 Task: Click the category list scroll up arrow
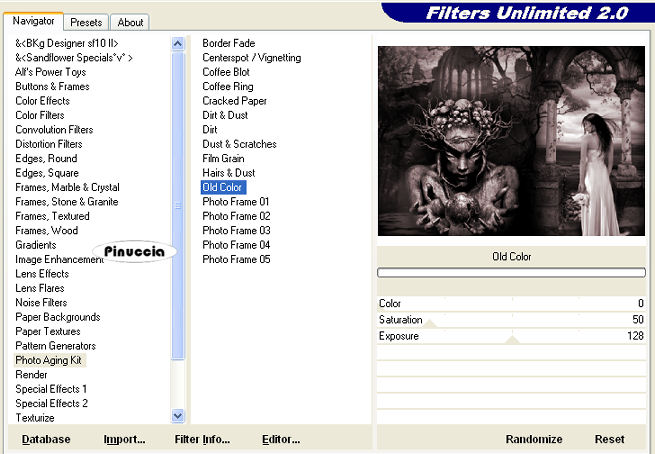[x=178, y=43]
